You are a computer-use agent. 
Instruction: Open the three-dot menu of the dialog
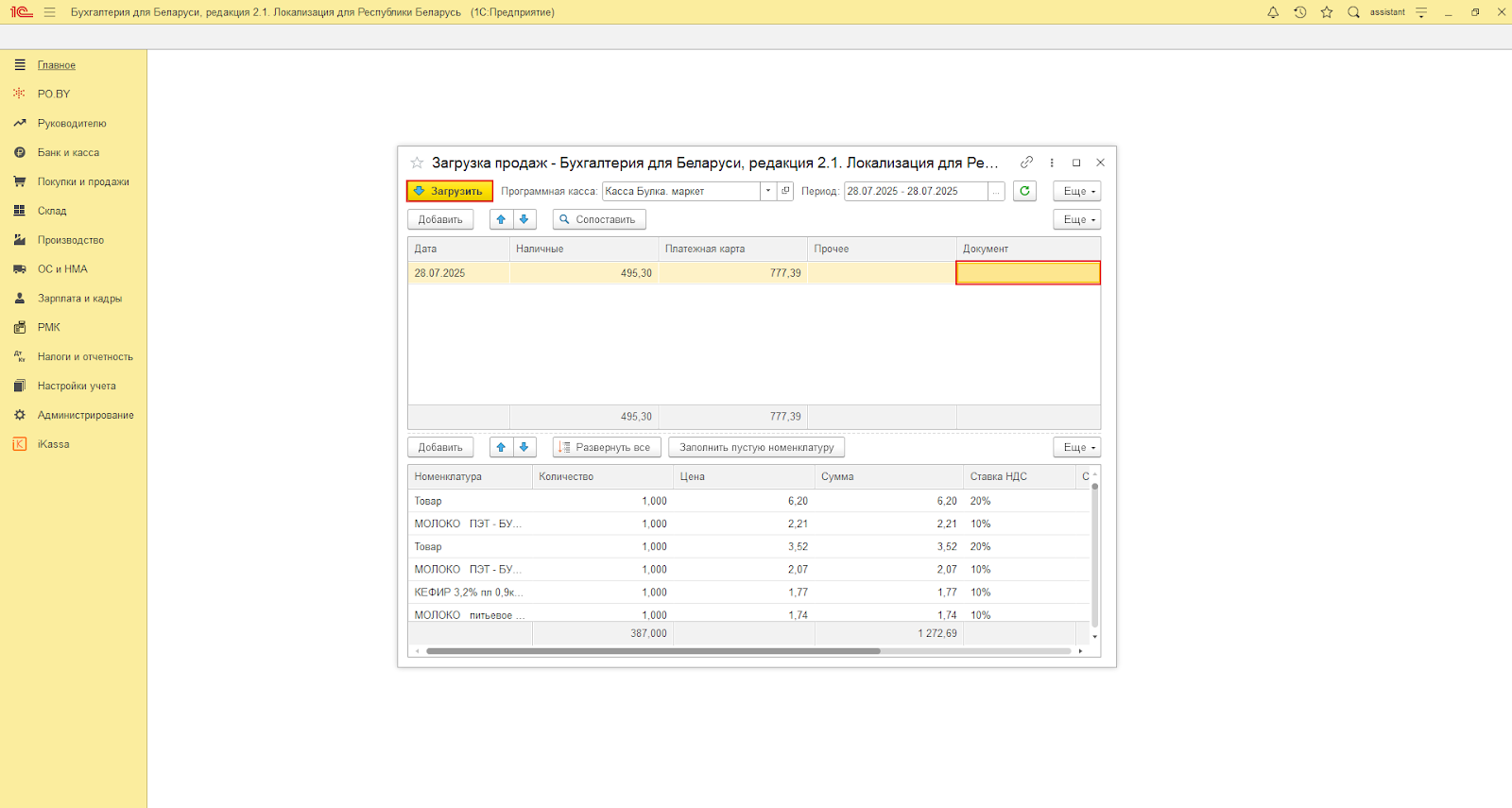click(1052, 163)
